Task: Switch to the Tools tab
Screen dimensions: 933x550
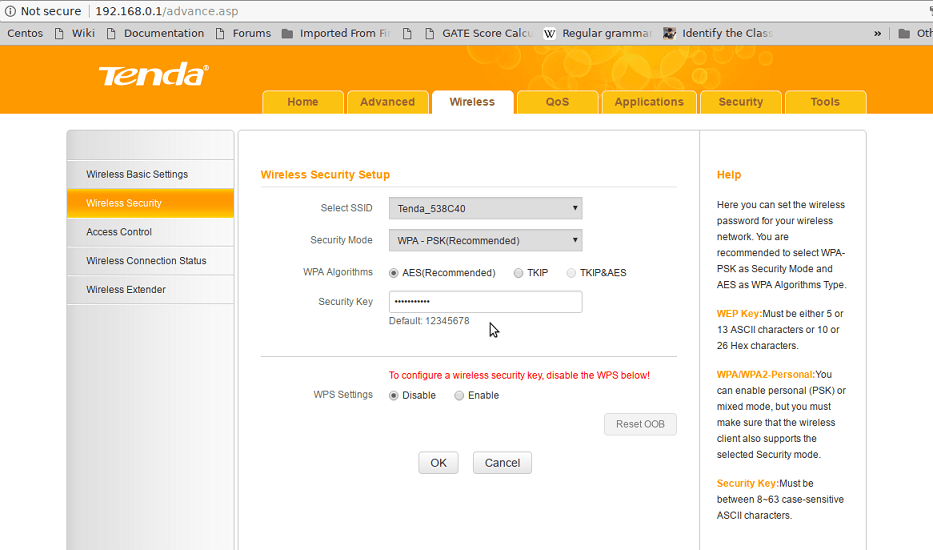Action: (825, 102)
